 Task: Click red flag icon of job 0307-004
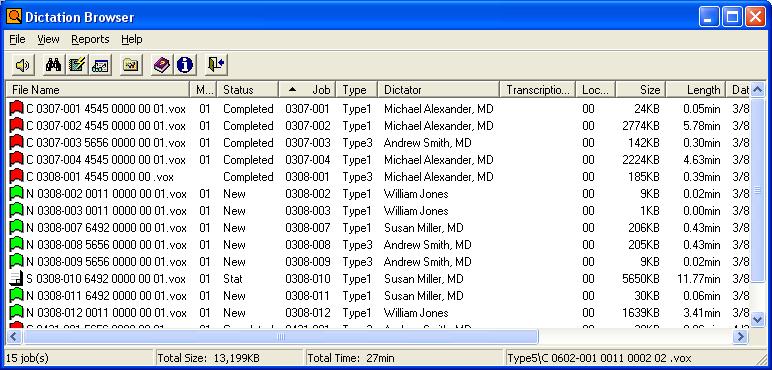pos(17,160)
